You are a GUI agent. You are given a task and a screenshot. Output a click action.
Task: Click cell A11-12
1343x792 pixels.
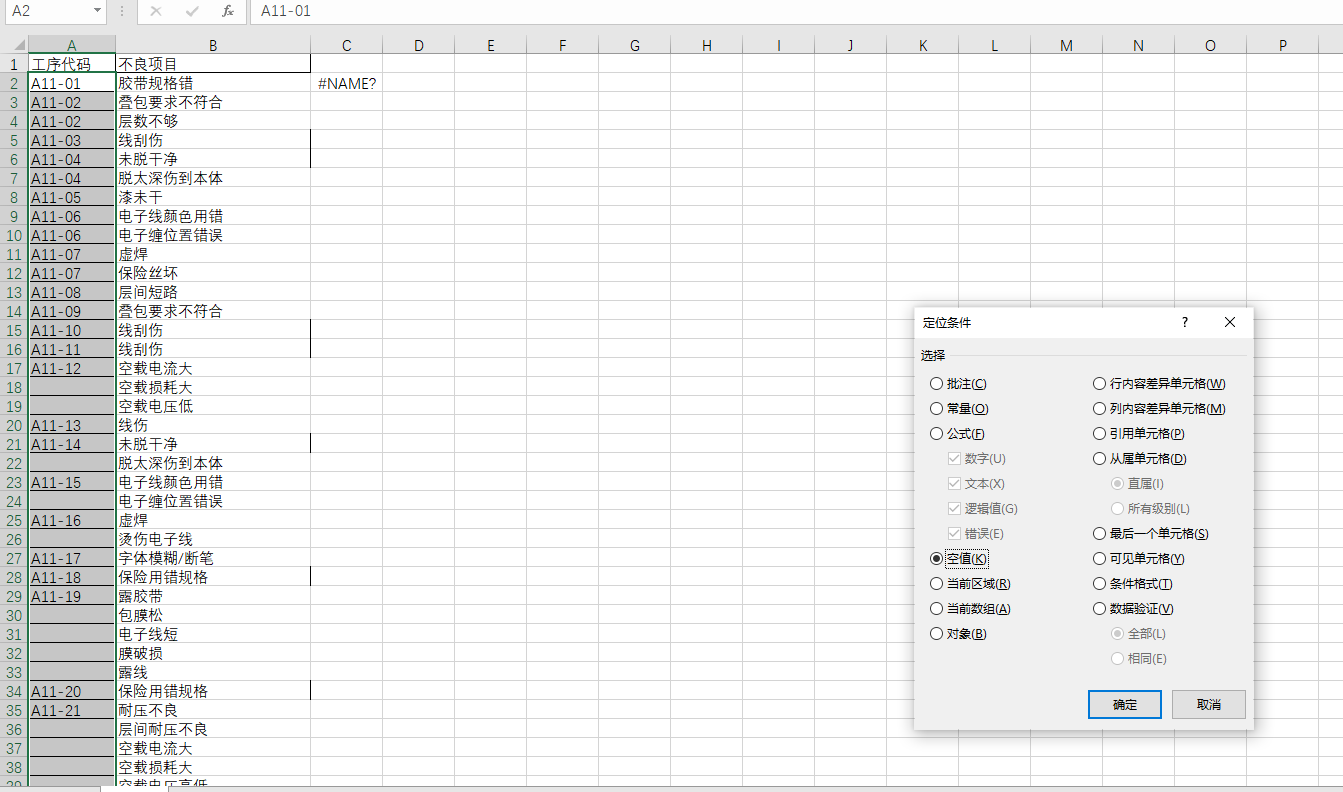(x=72, y=368)
